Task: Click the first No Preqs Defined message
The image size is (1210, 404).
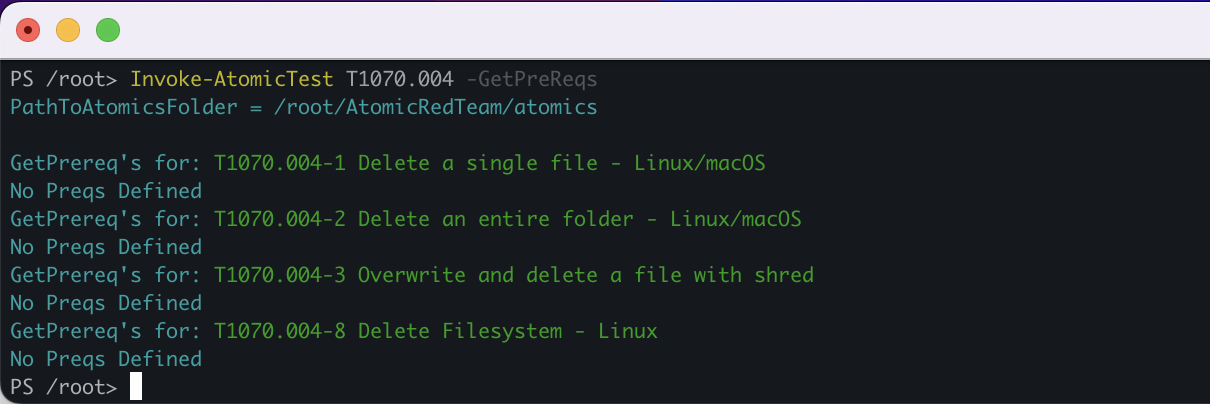Action: [x=106, y=190]
